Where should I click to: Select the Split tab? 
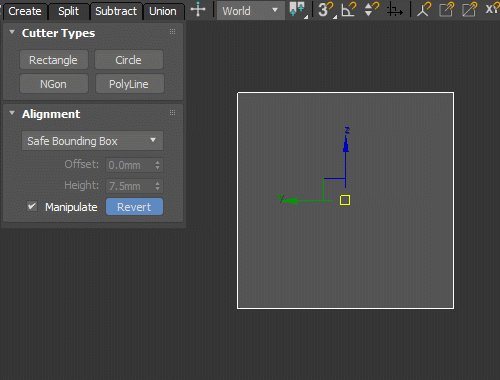tap(69, 11)
